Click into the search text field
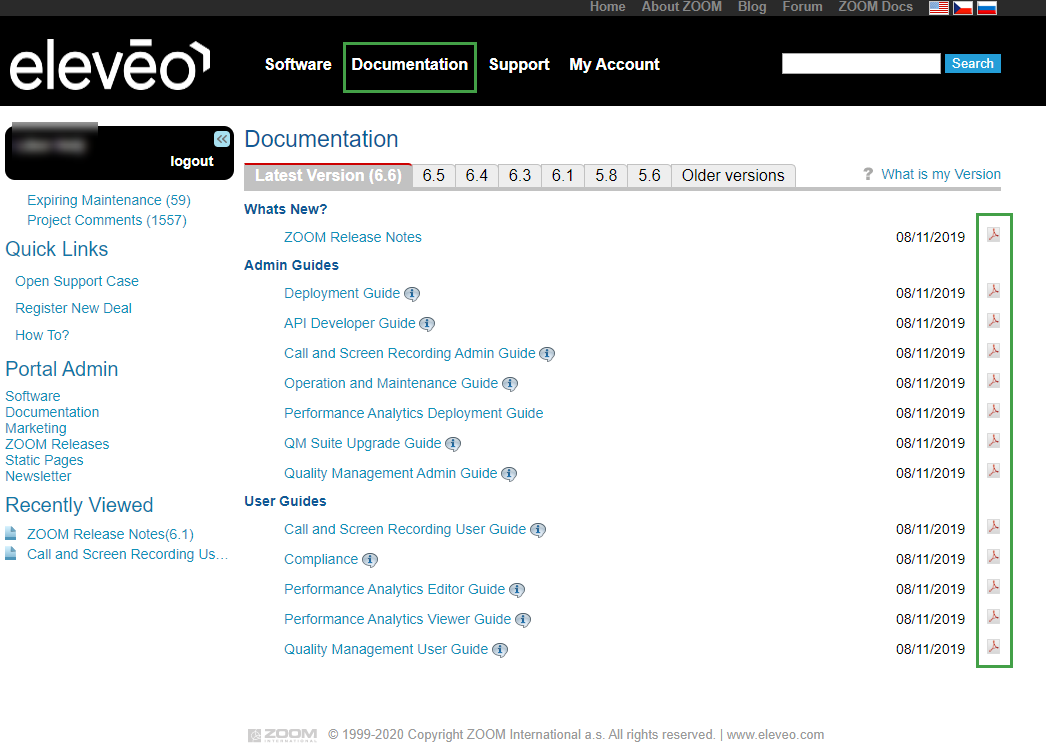Screen dimensions: 1046x756 click(861, 64)
